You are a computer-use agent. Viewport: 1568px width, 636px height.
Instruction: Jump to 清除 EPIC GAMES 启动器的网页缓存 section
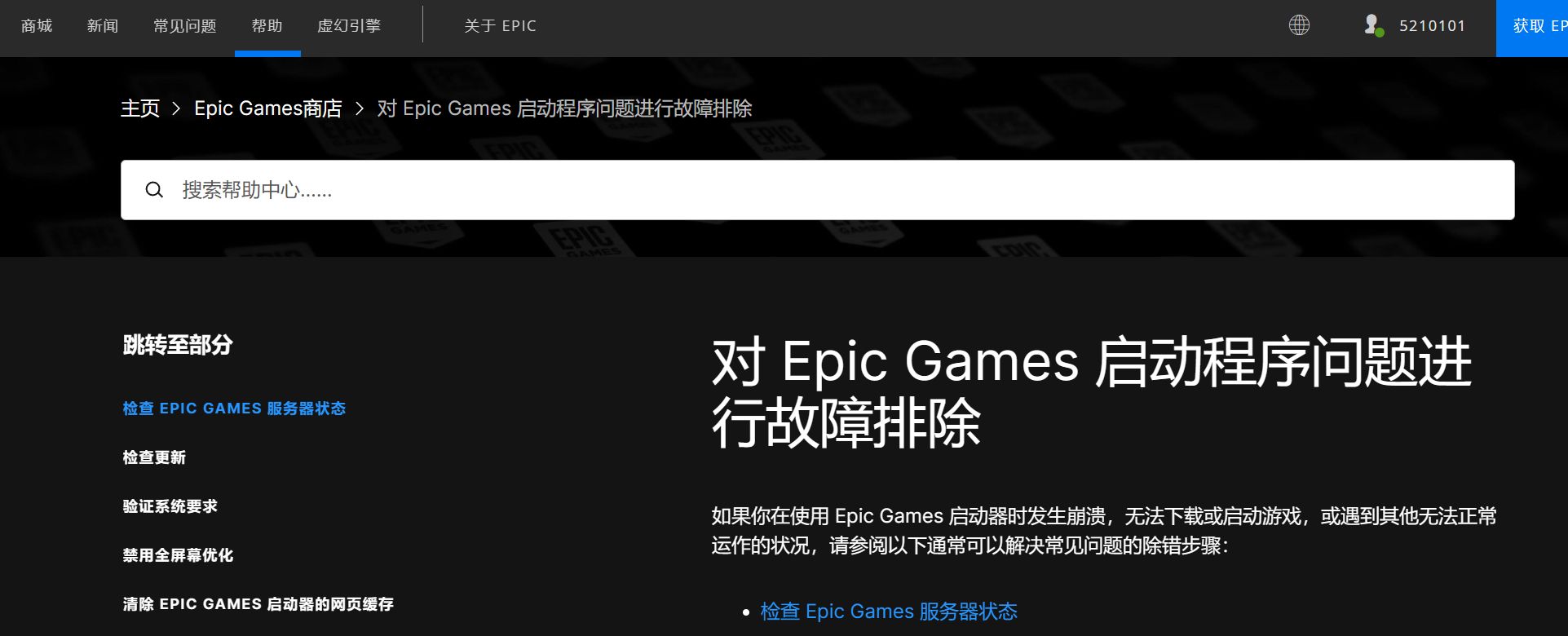pyautogui.click(x=258, y=604)
